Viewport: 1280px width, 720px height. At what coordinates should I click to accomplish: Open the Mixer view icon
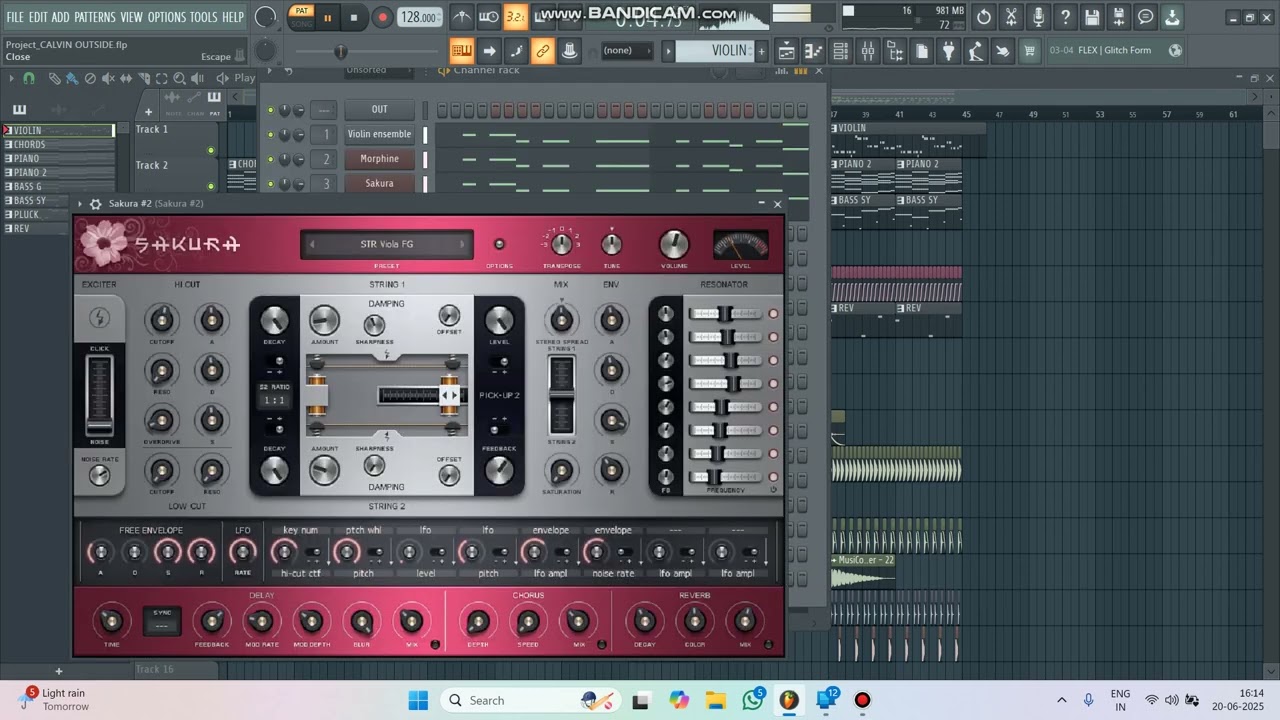(868, 51)
